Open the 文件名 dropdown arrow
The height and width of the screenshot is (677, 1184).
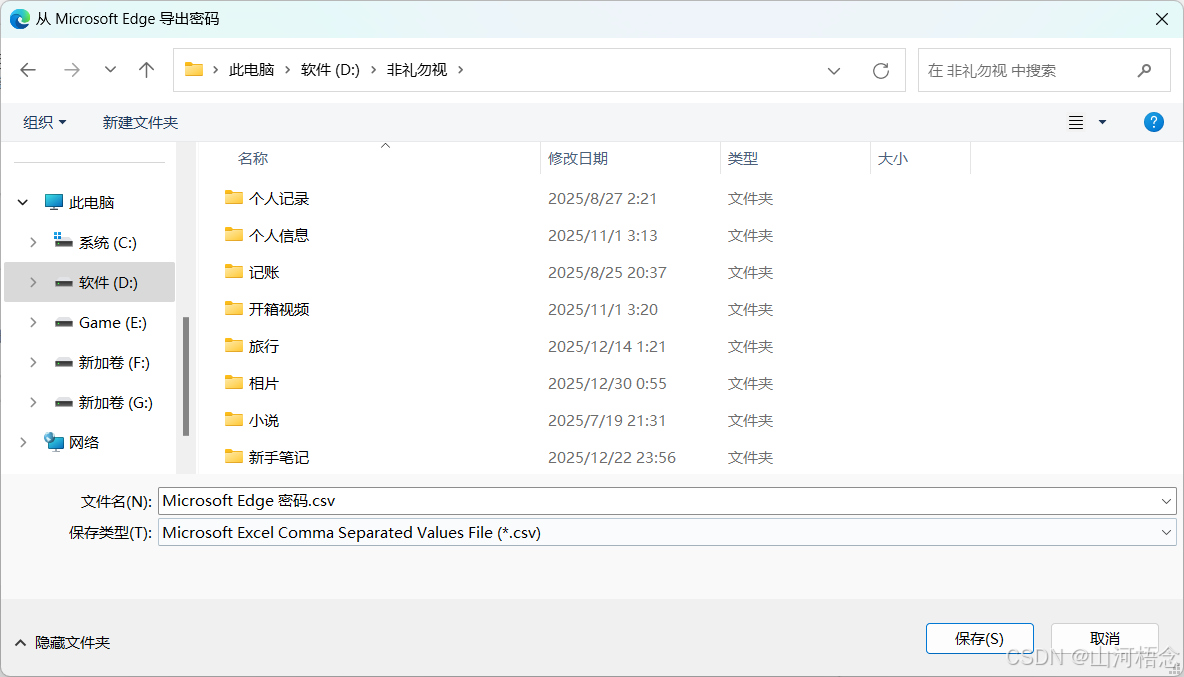point(1166,501)
